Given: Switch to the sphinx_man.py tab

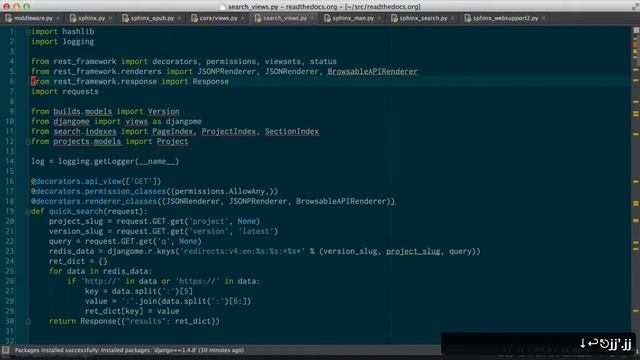Looking at the screenshot, I should 353,18.
